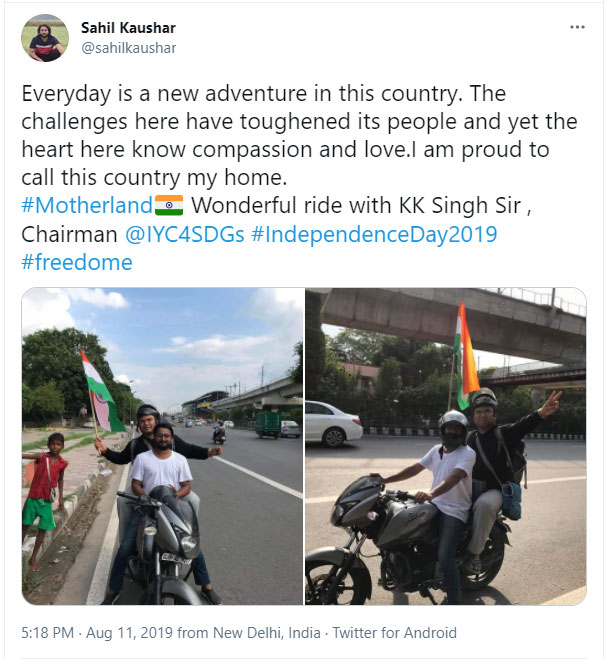Open the right photo under the flyover
The image size is (606, 659).
[445, 446]
